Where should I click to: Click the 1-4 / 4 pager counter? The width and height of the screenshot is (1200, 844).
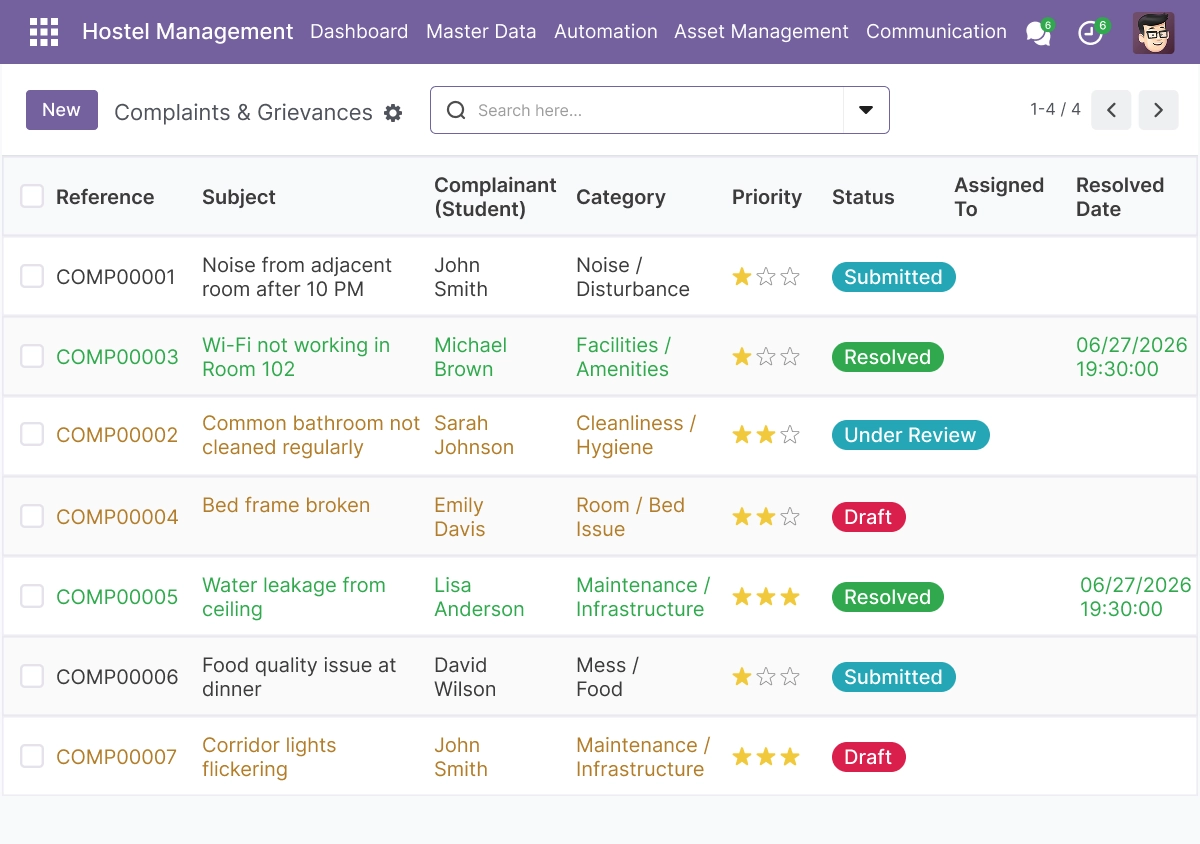1055,109
